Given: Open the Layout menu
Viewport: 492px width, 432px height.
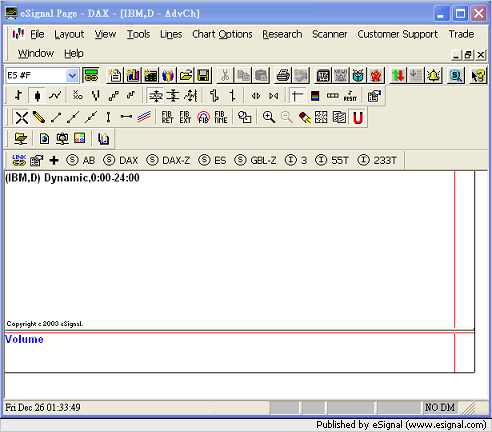Looking at the screenshot, I should click(69, 34).
